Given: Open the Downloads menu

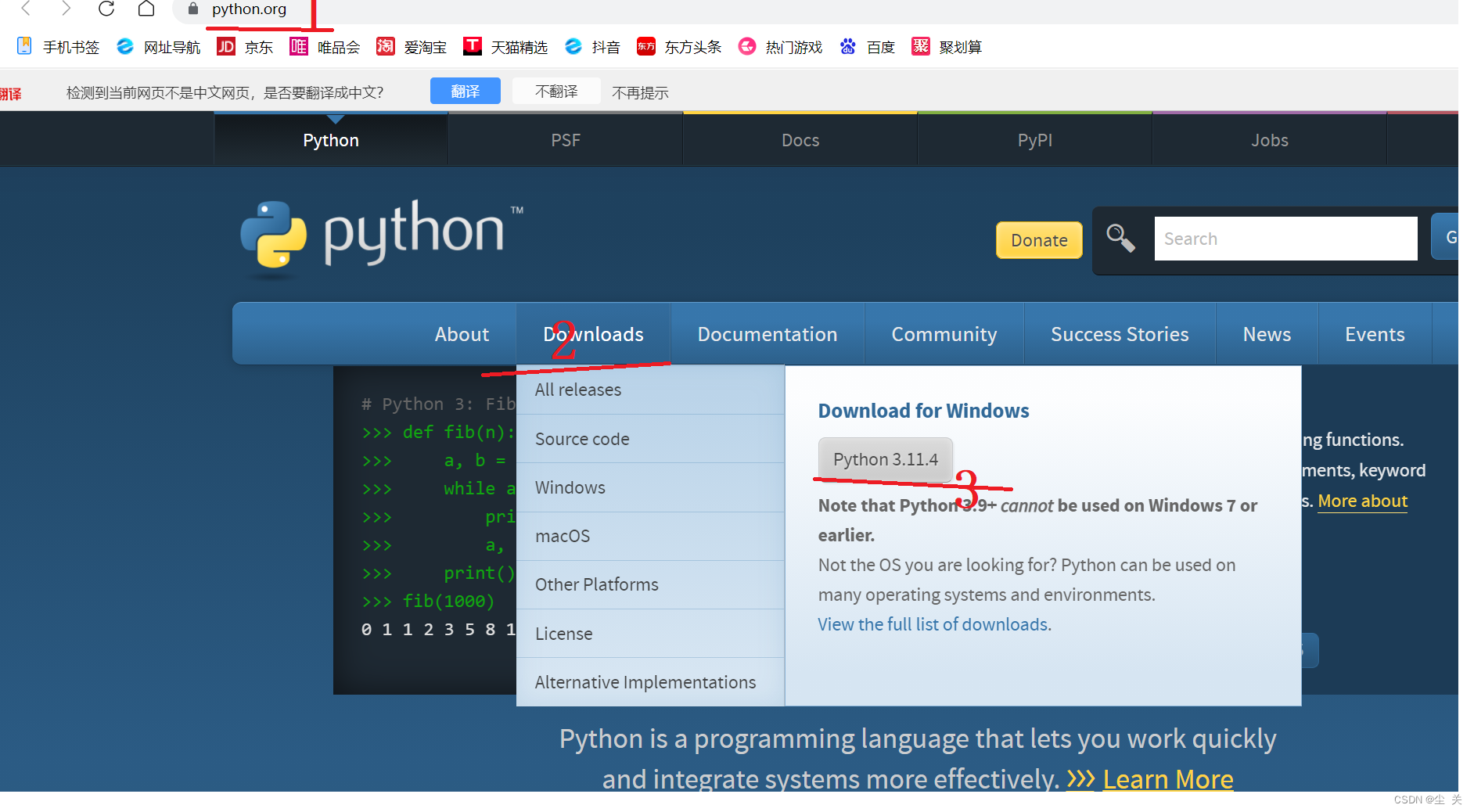Looking at the screenshot, I should [593, 334].
